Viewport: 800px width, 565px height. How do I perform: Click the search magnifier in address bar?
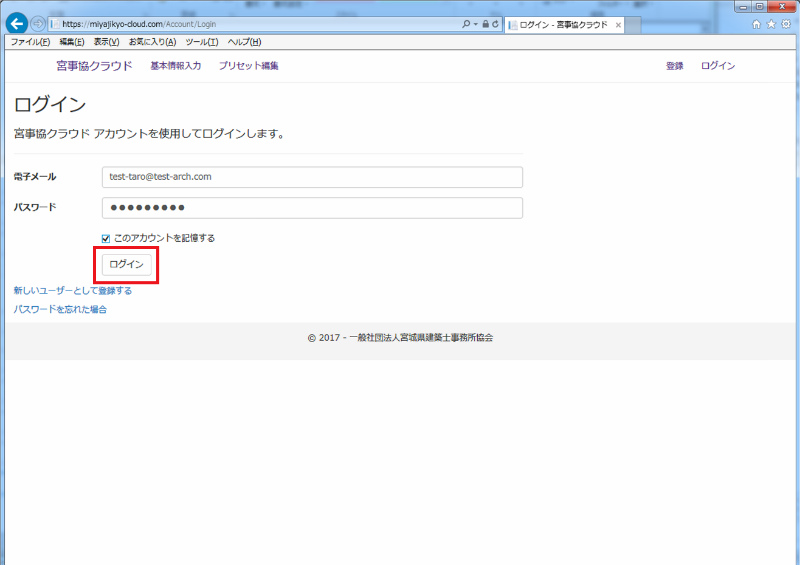pyautogui.click(x=466, y=24)
